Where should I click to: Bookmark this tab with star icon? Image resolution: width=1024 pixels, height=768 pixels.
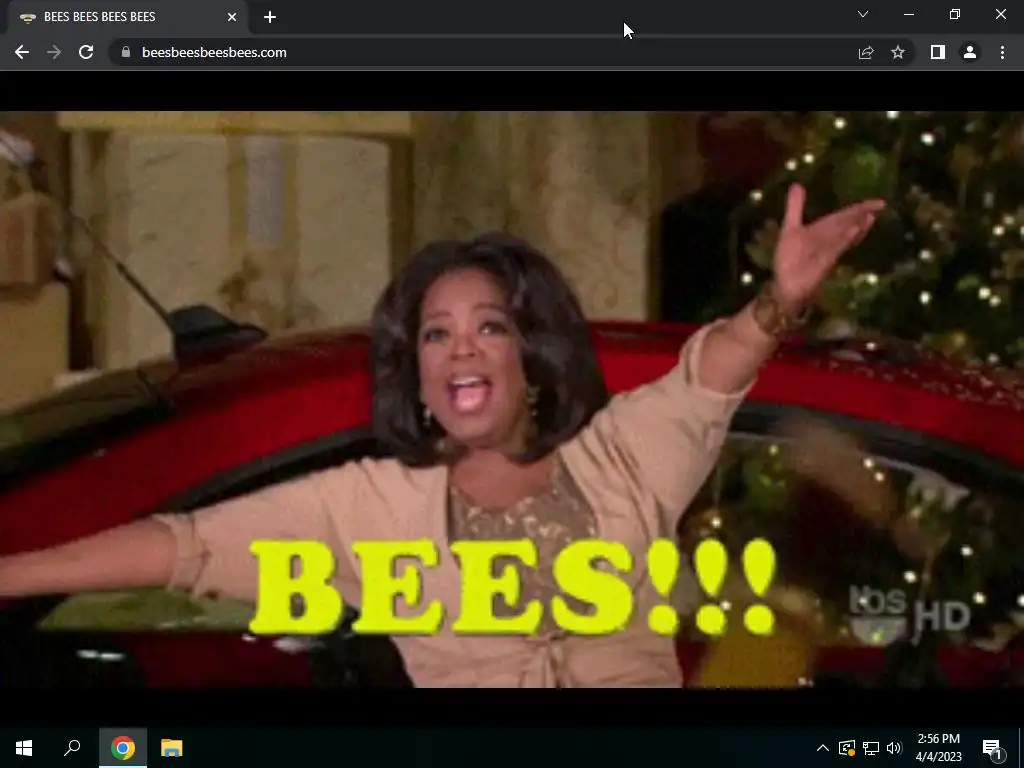coord(898,52)
